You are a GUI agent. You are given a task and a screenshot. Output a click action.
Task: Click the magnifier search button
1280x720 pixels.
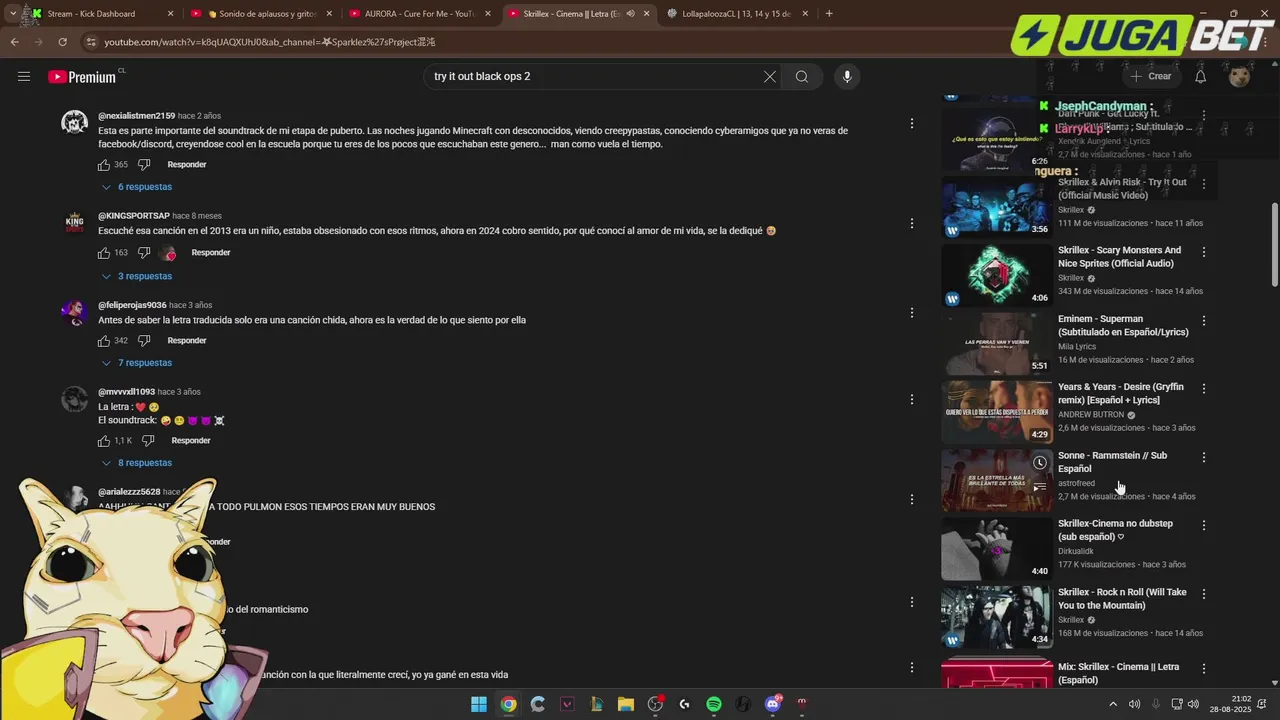tap(802, 77)
